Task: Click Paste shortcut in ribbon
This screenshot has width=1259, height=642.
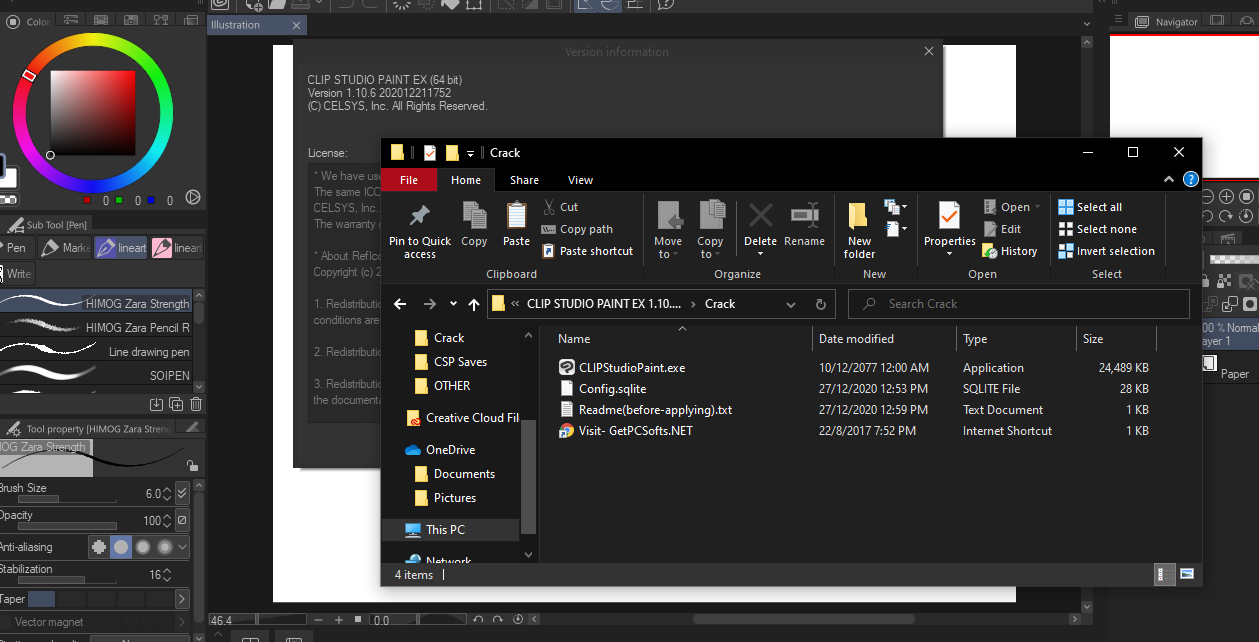Action: click(x=588, y=251)
